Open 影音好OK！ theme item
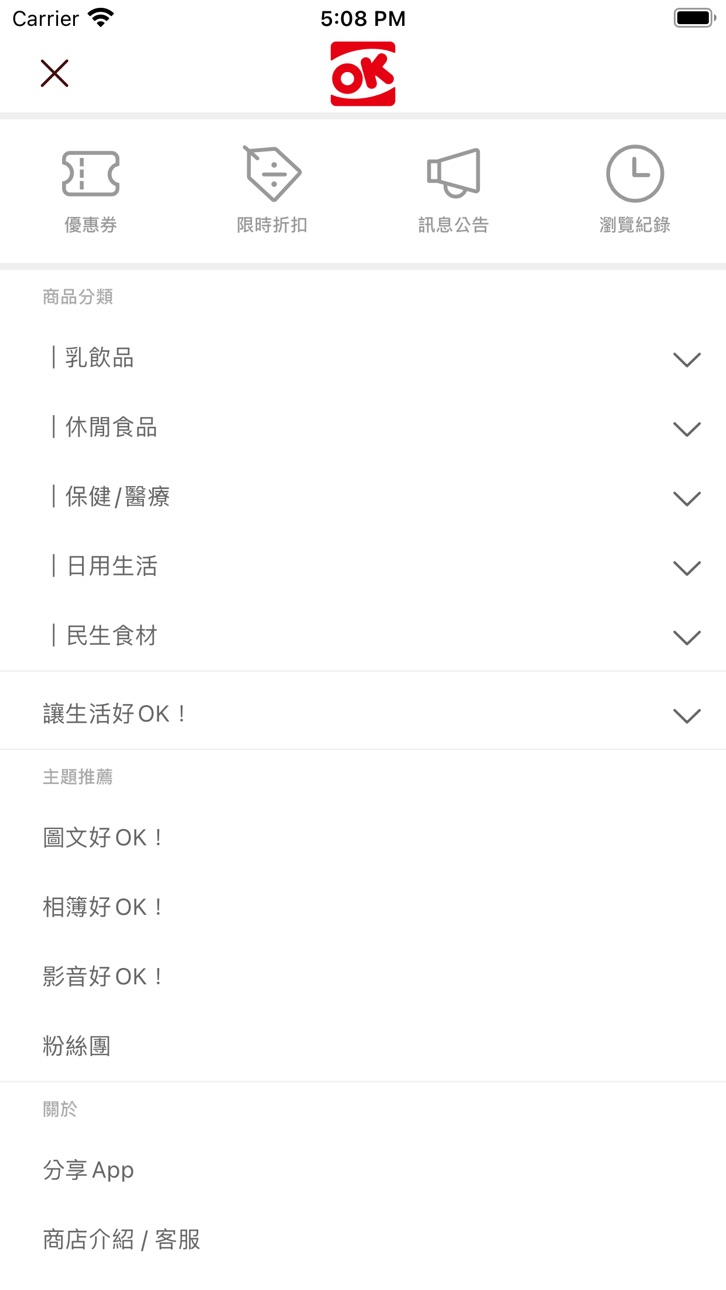 [103, 977]
